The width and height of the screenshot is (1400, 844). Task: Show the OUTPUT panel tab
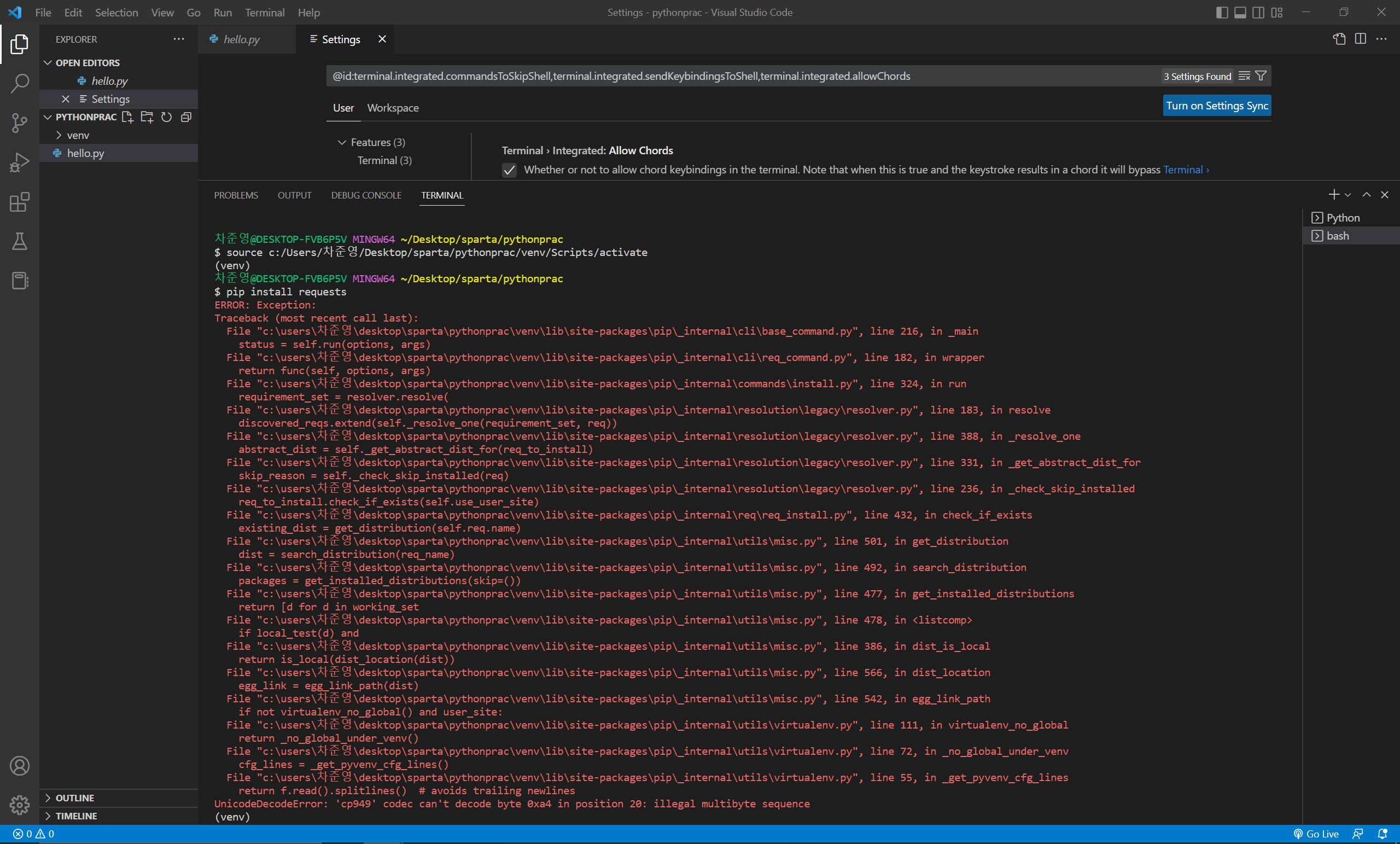[x=294, y=195]
